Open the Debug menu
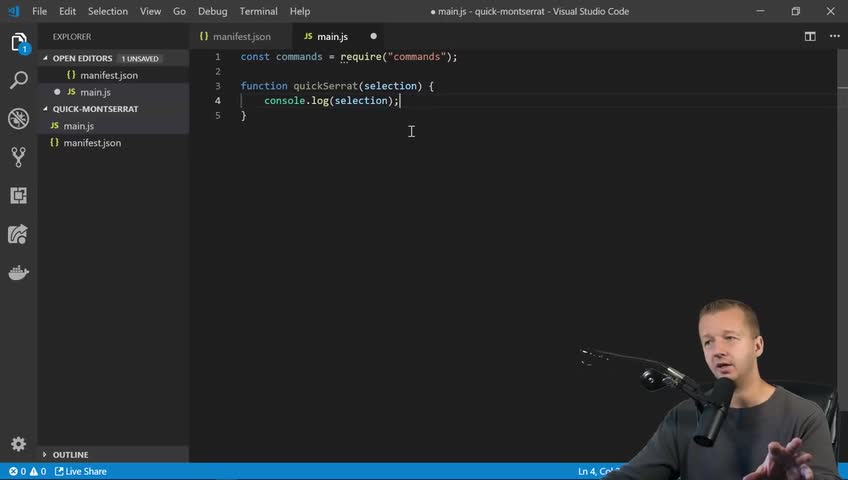 213,11
